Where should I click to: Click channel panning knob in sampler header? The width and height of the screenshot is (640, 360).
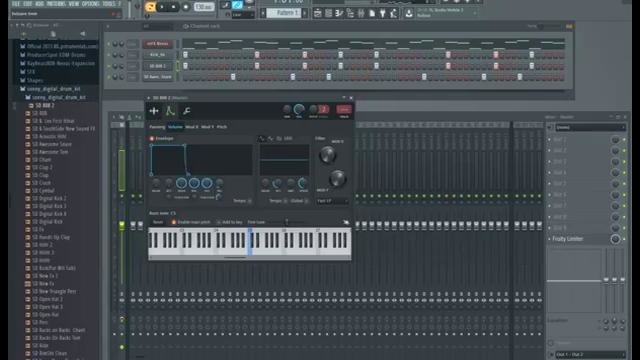coord(287,109)
